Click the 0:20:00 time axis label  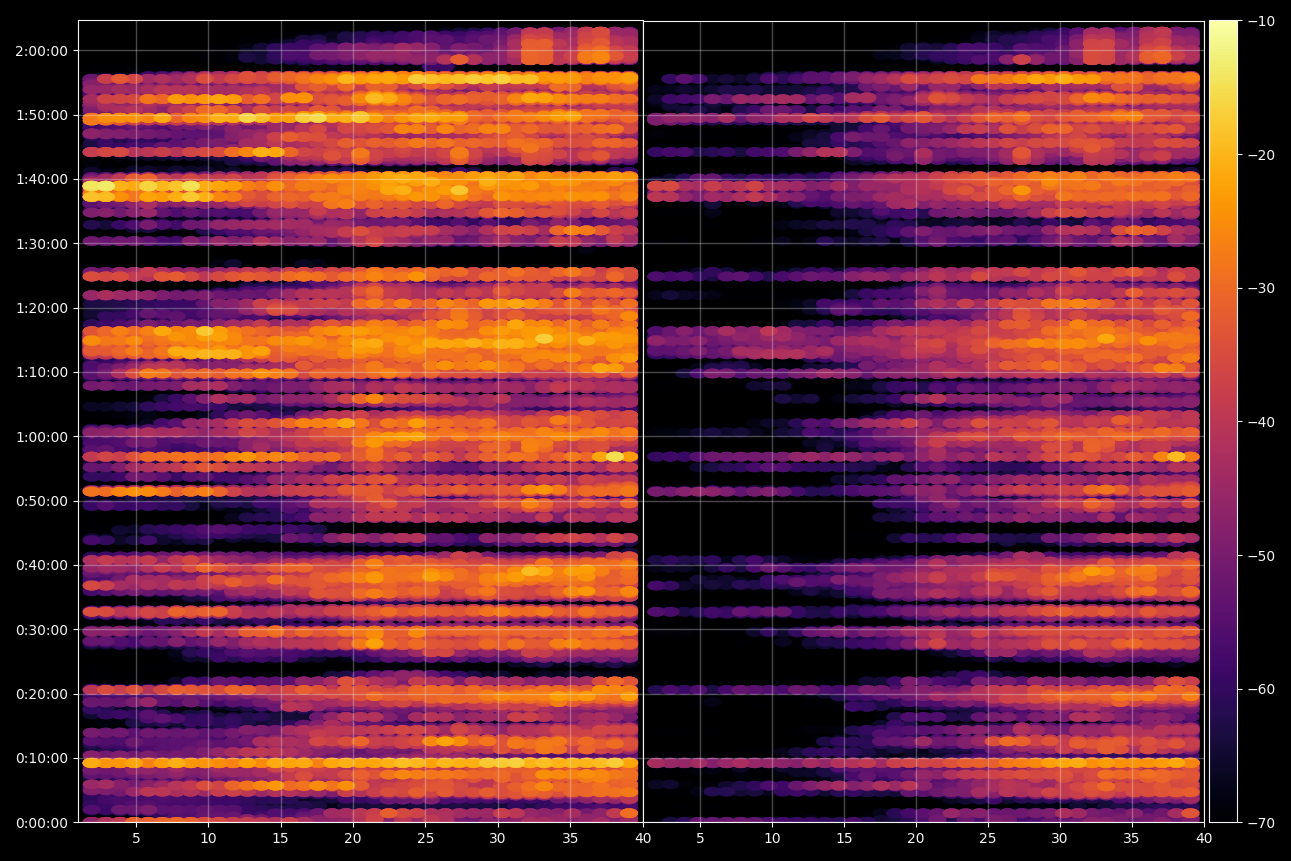[41, 694]
